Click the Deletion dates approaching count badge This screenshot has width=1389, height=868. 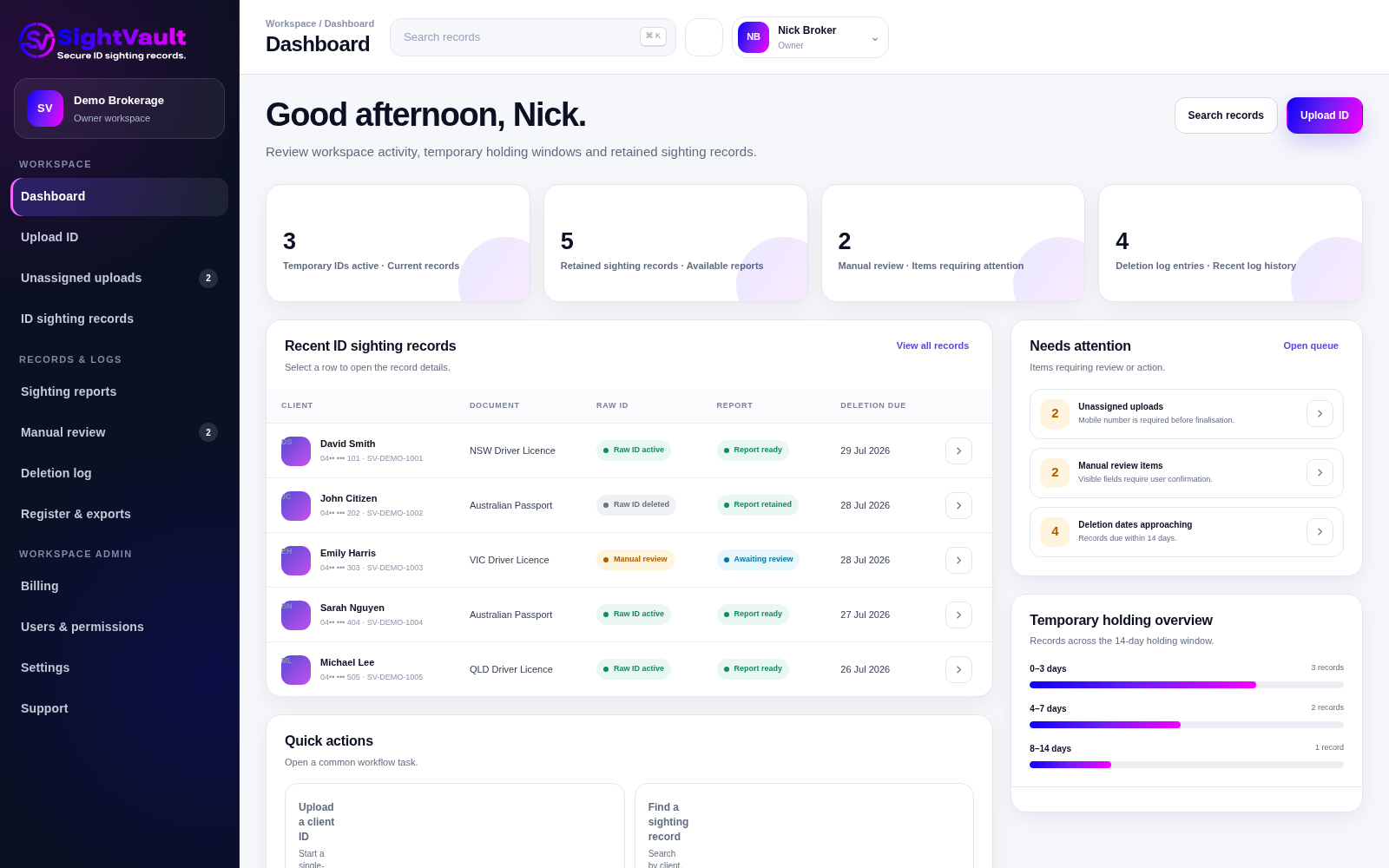pos(1055,532)
